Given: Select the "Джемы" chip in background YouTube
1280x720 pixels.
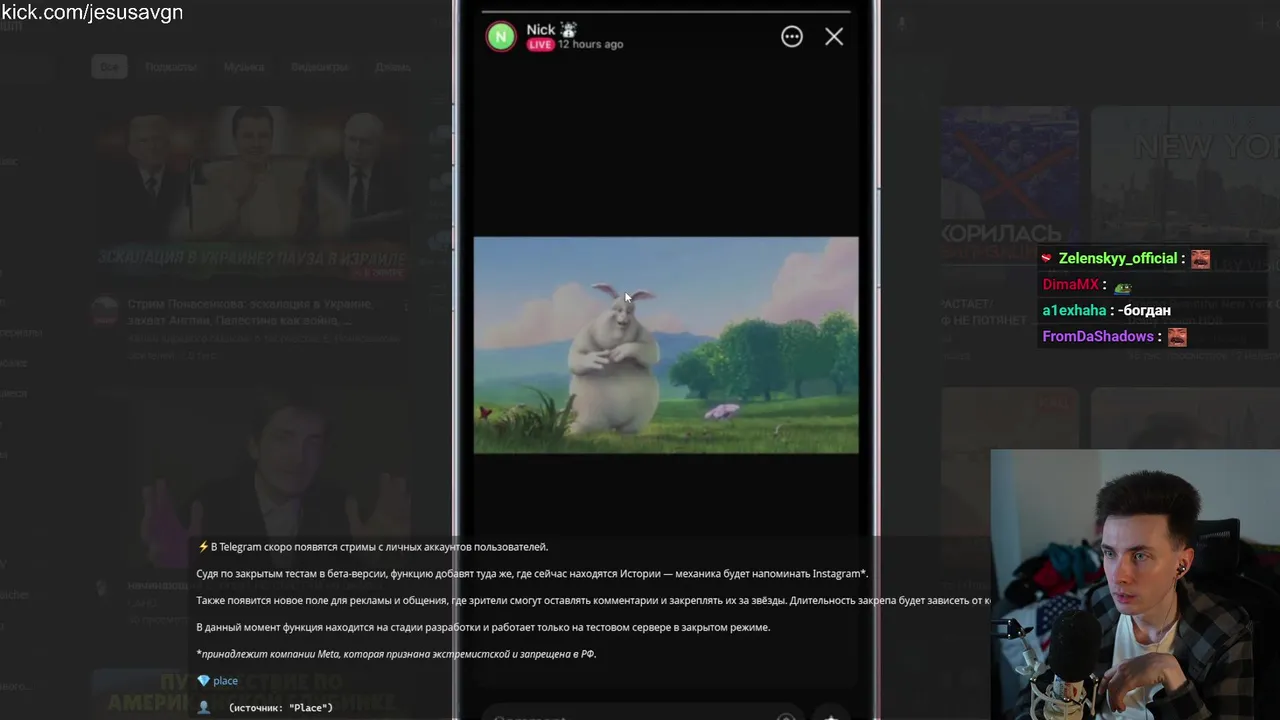Looking at the screenshot, I should pos(392,67).
